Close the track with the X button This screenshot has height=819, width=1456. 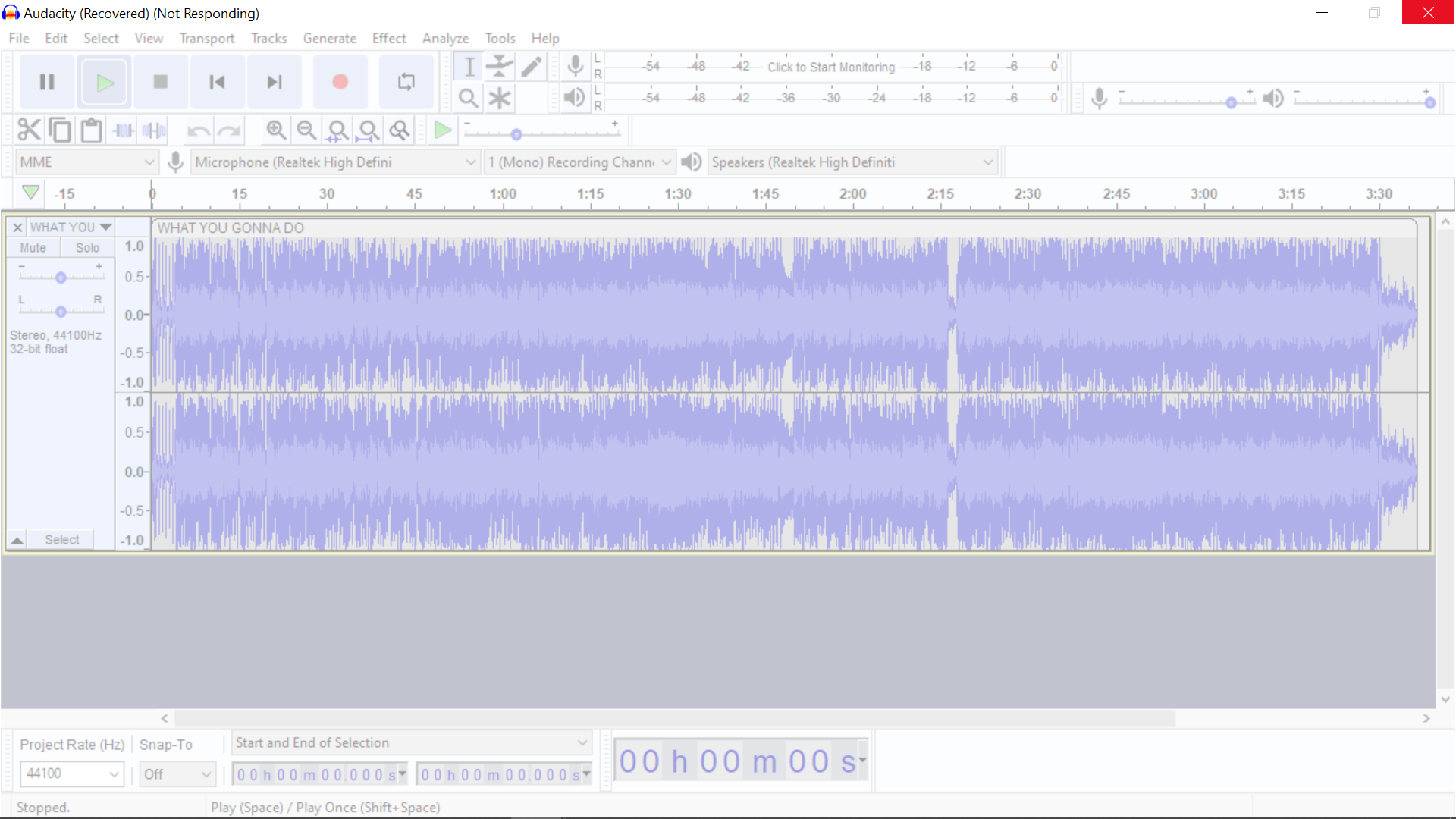[17, 227]
